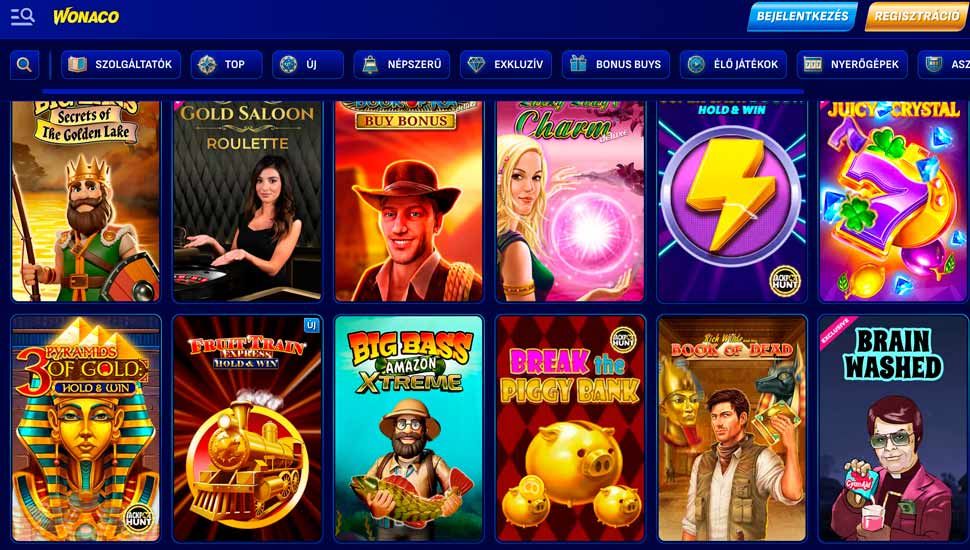Select the Népszerű bell category
The height and width of the screenshot is (550, 970).
pos(401,64)
